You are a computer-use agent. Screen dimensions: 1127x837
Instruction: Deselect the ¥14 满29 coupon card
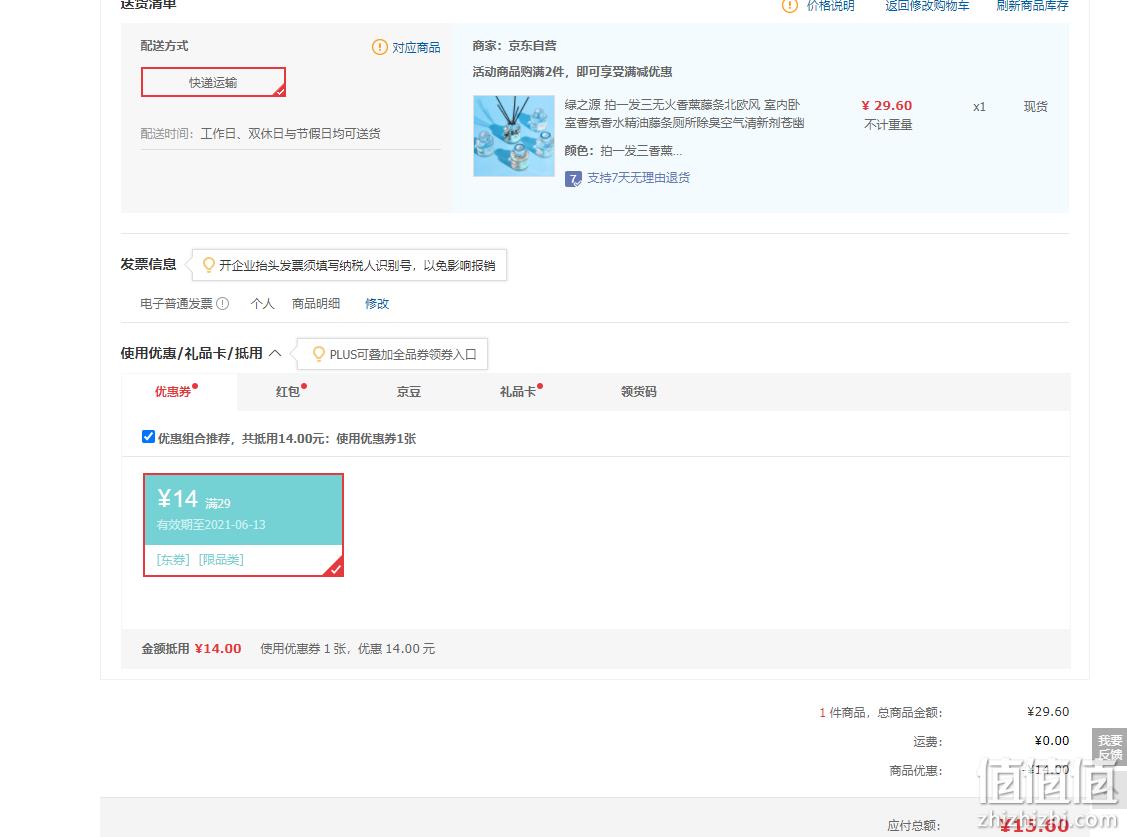(244, 525)
